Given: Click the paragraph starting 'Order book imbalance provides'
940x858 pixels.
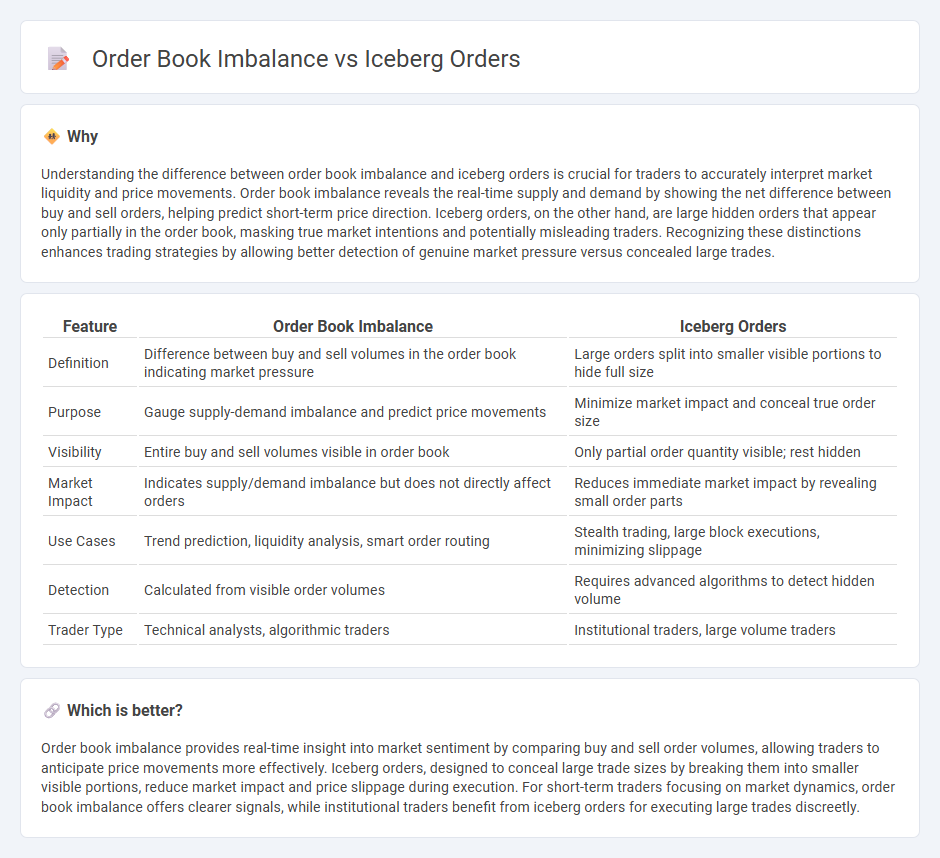Looking at the screenshot, I should click(468, 778).
